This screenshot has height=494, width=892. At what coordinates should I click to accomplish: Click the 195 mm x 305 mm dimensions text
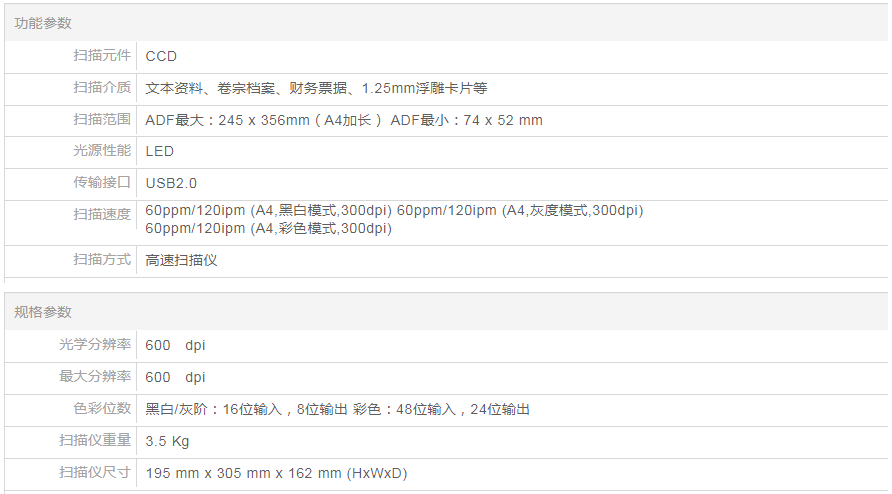click(x=276, y=473)
